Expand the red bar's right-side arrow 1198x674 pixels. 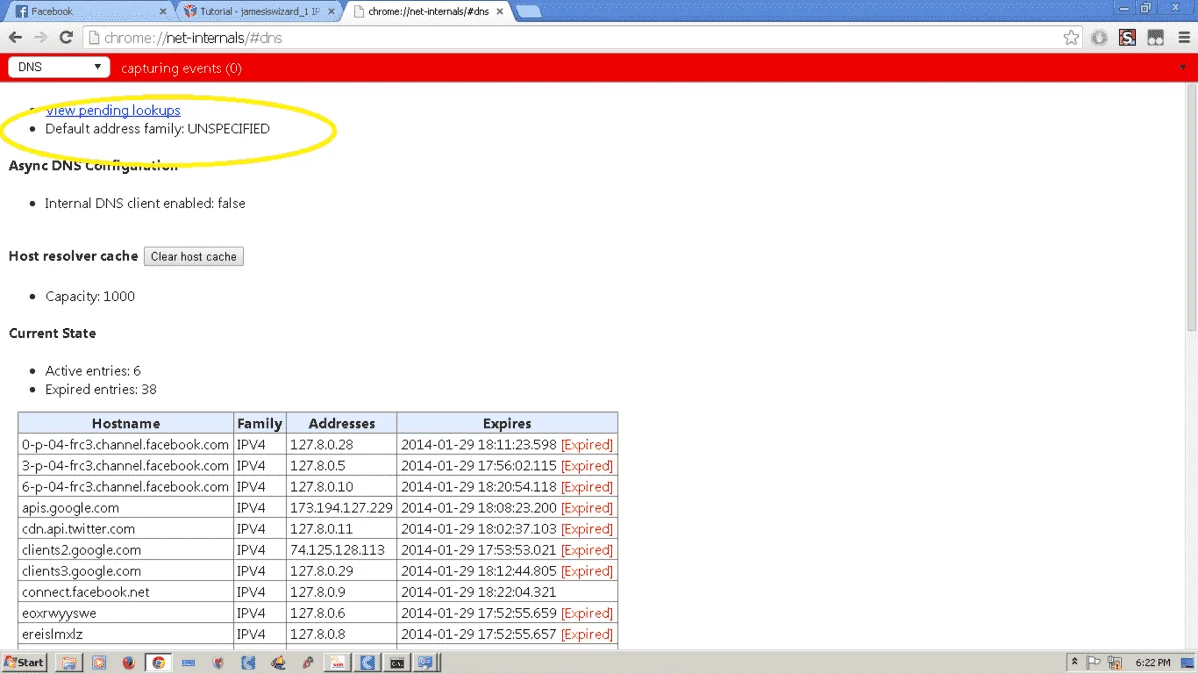[x=1183, y=68]
